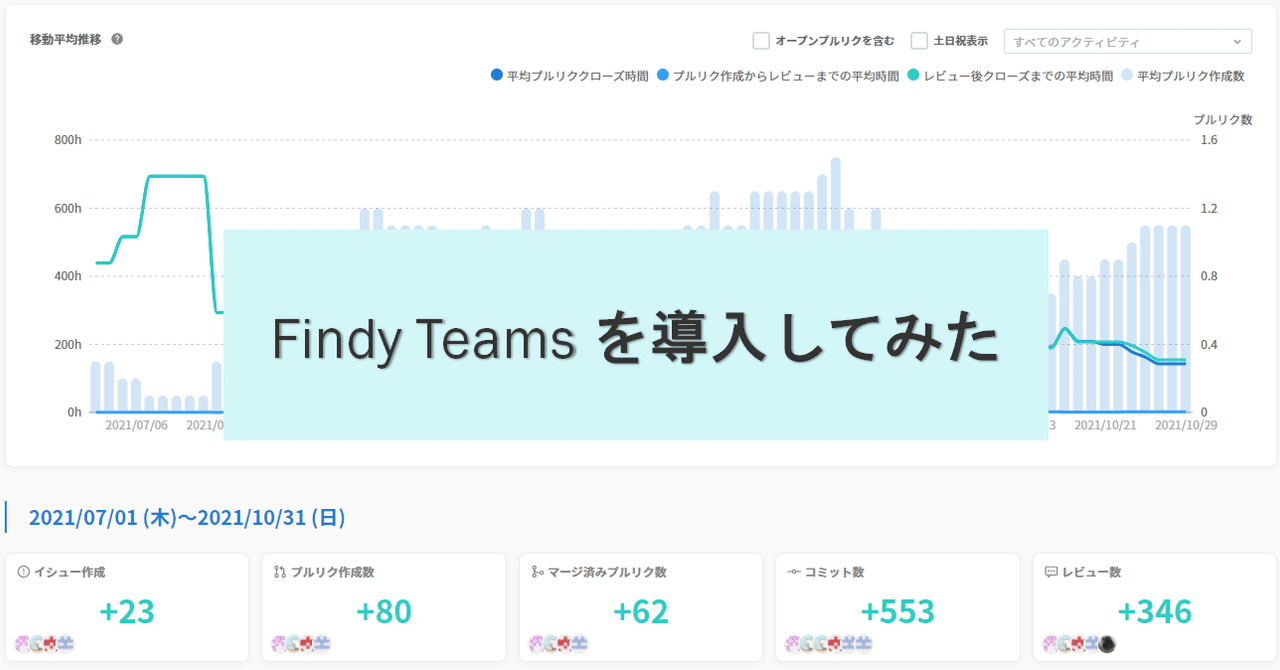Check the 土日祝表示 checkbox

[918, 40]
